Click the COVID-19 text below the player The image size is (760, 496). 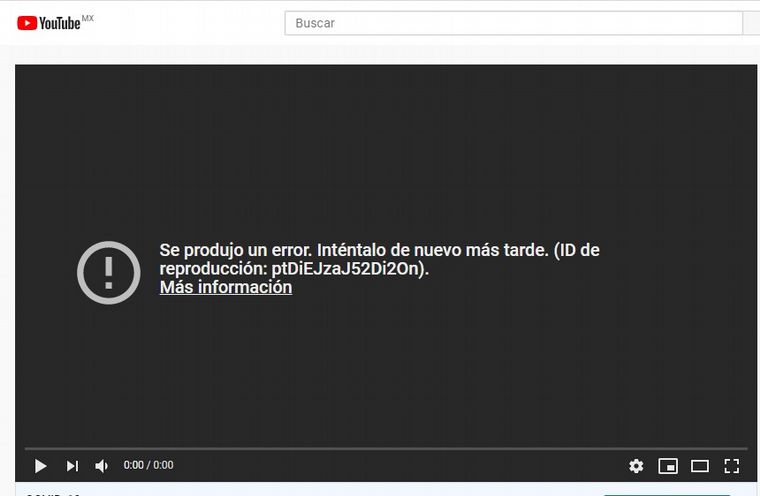[52, 493]
